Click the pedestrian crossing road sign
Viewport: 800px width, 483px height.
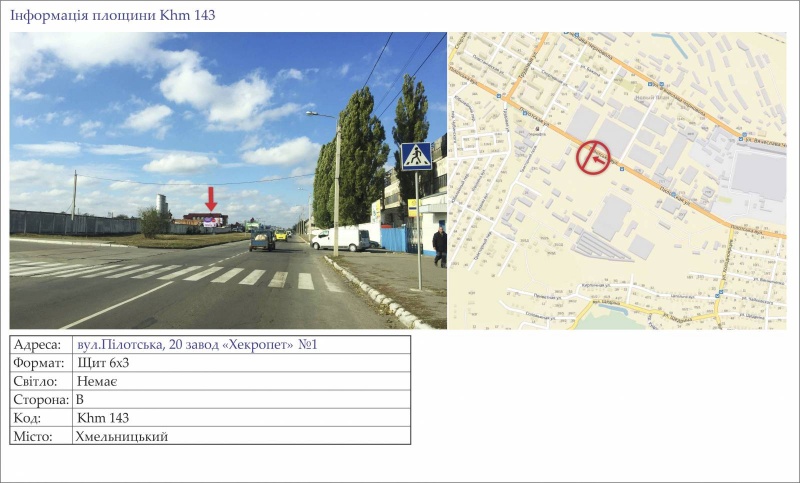click(416, 156)
